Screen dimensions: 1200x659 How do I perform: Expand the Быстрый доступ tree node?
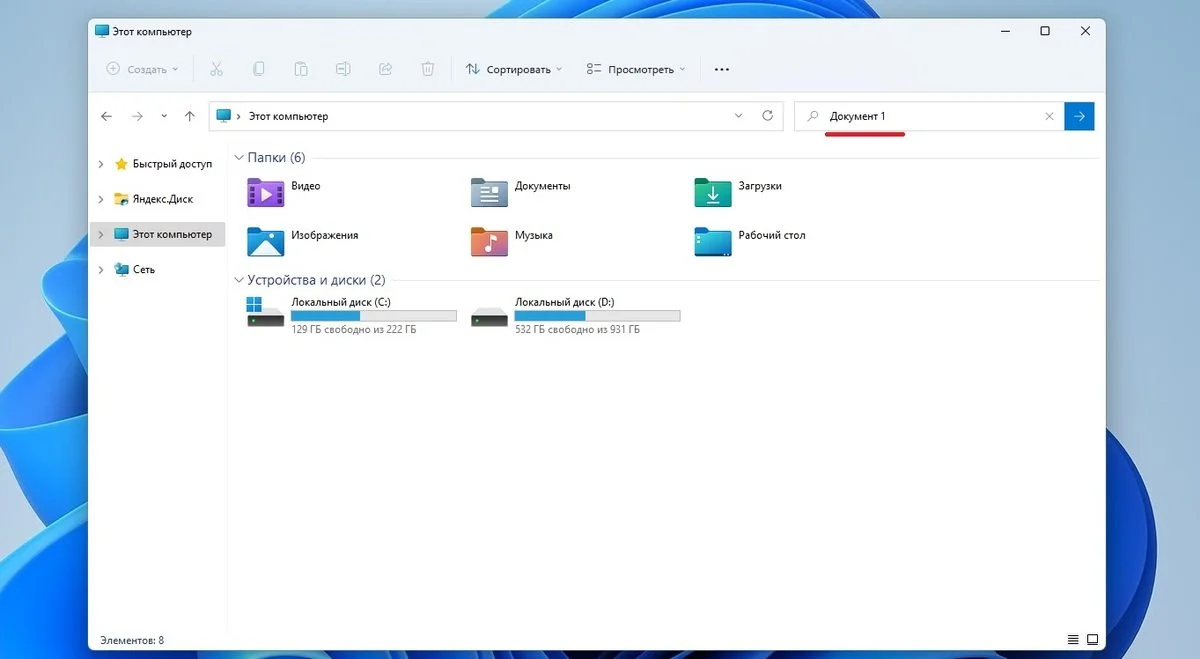(101, 164)
